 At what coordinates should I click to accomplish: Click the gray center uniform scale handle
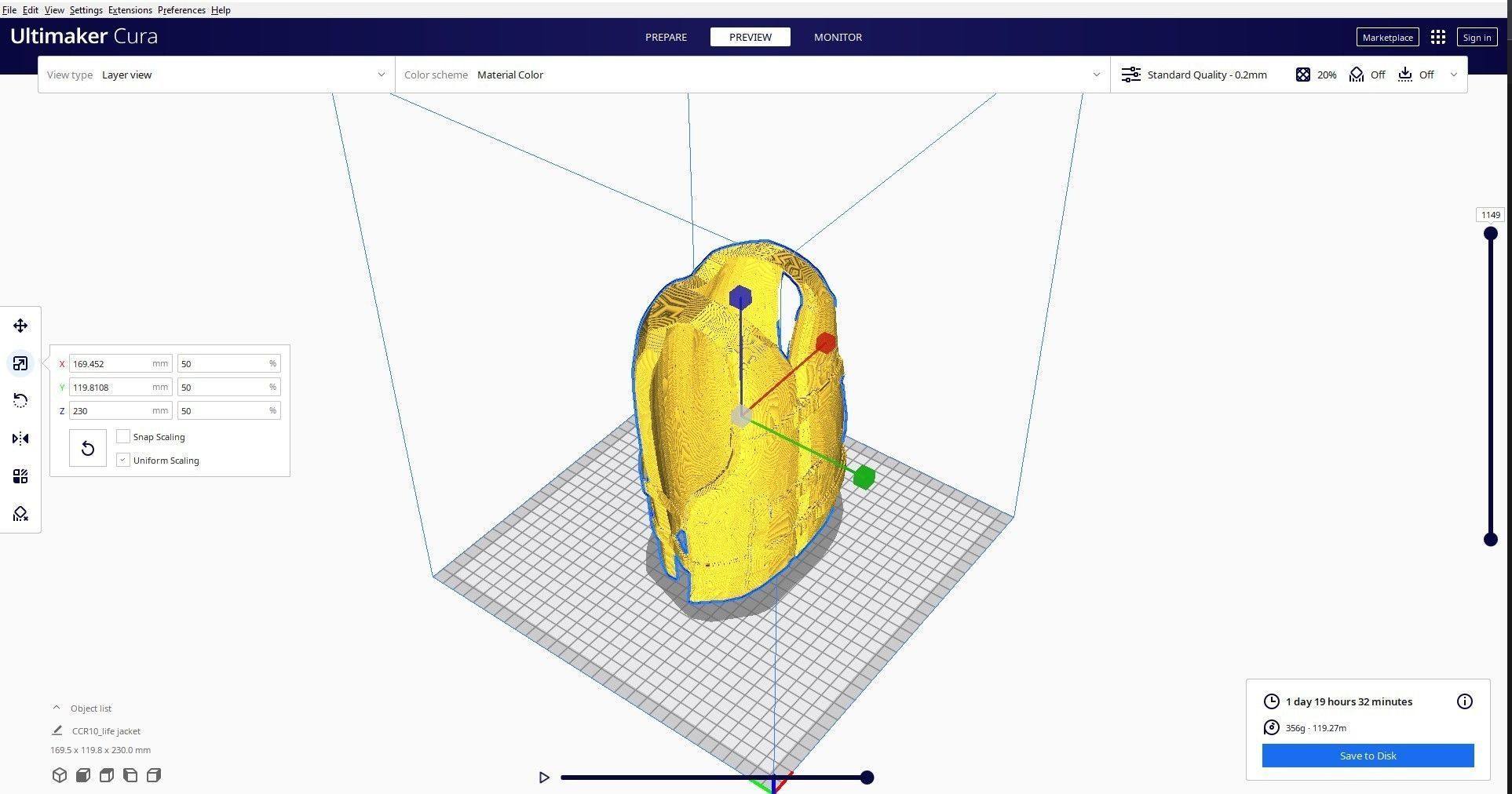tap(740, 417)
